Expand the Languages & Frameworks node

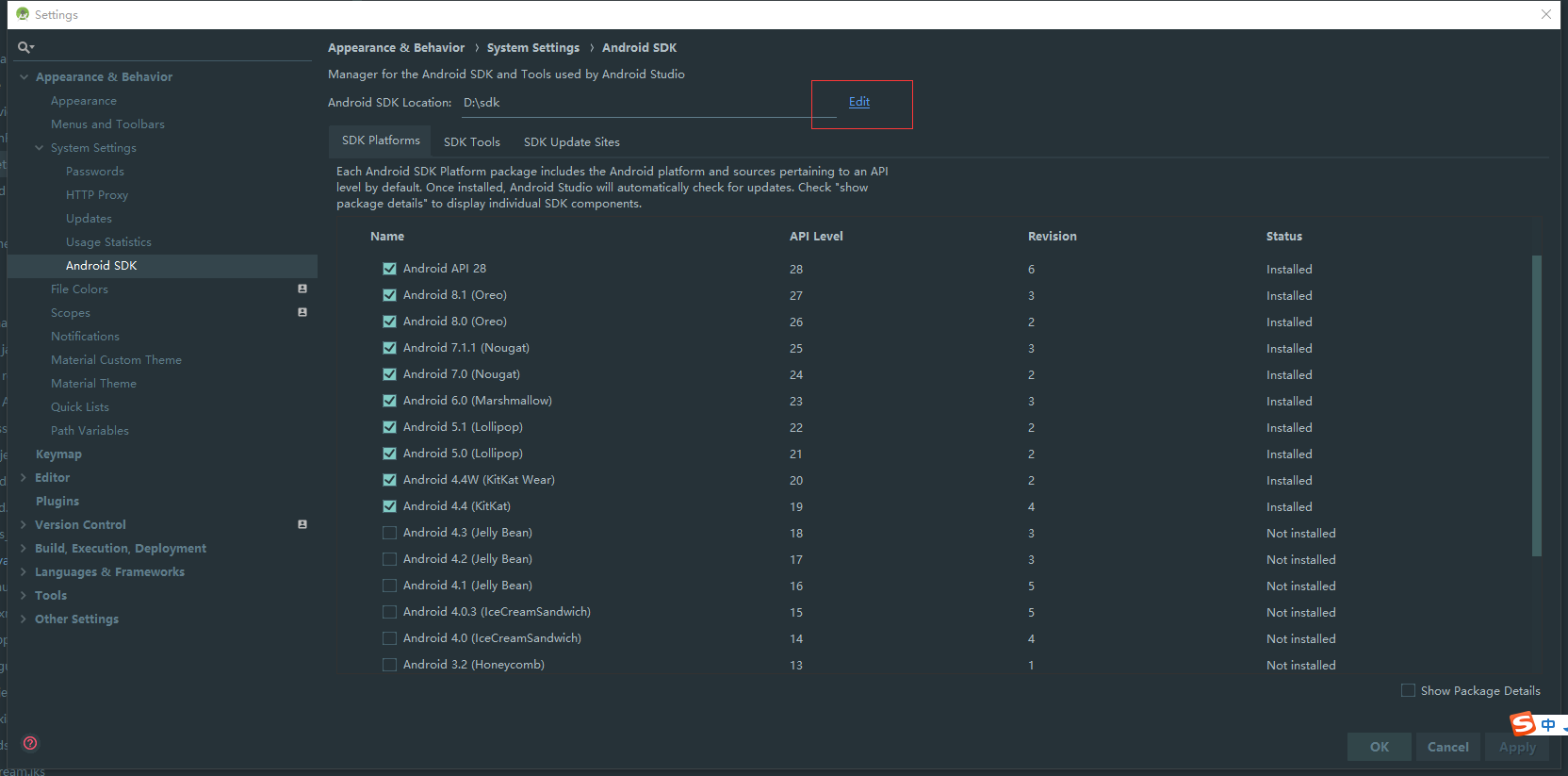[24, 572]
